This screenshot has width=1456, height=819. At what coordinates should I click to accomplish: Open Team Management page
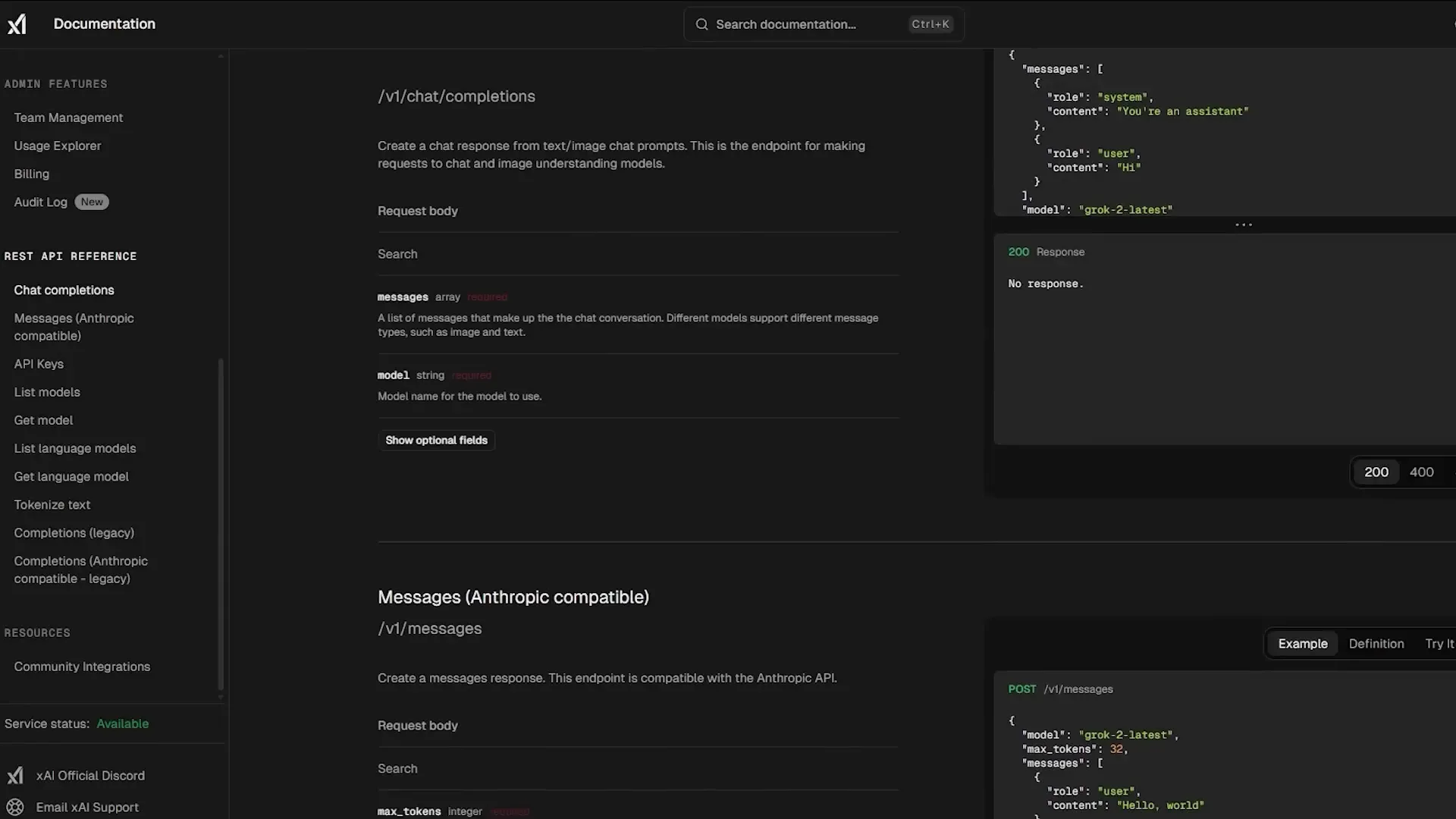coord(68,118)
